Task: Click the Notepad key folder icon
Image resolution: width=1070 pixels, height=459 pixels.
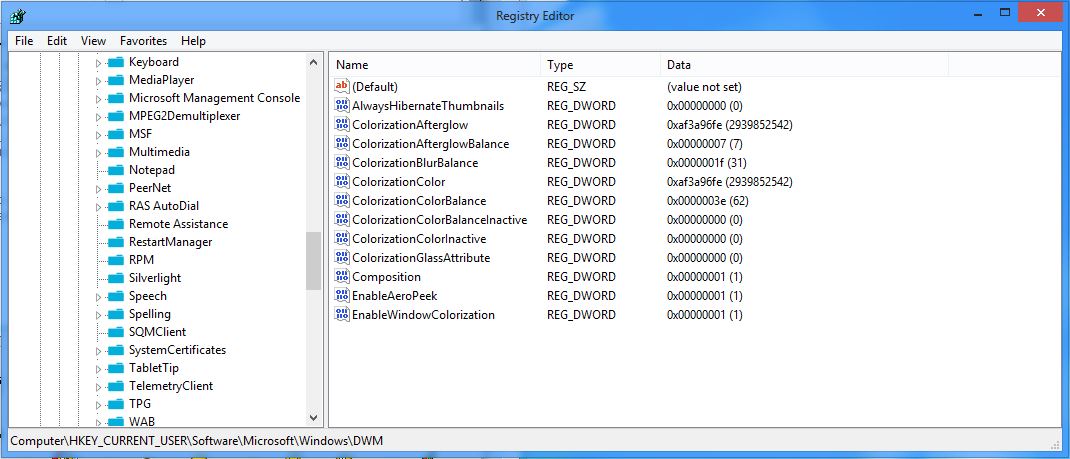Action: [x=116, y=170]
